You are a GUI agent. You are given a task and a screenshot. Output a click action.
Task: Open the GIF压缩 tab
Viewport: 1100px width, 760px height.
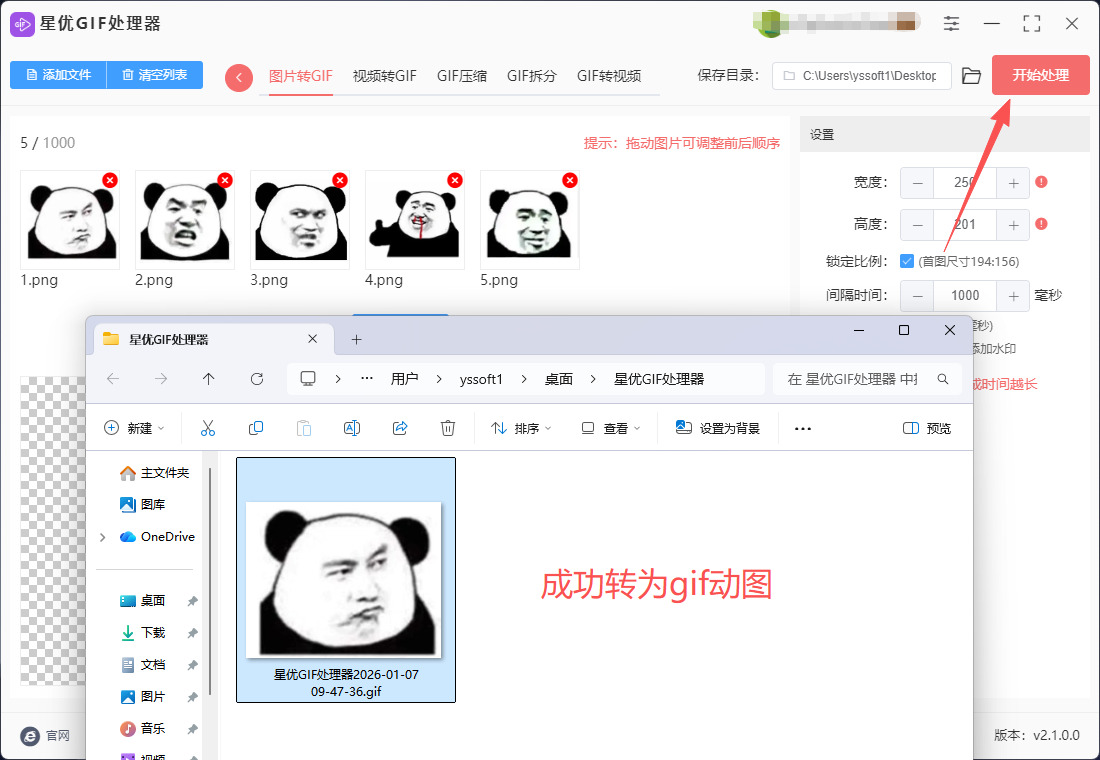click(x=462, y=76)
